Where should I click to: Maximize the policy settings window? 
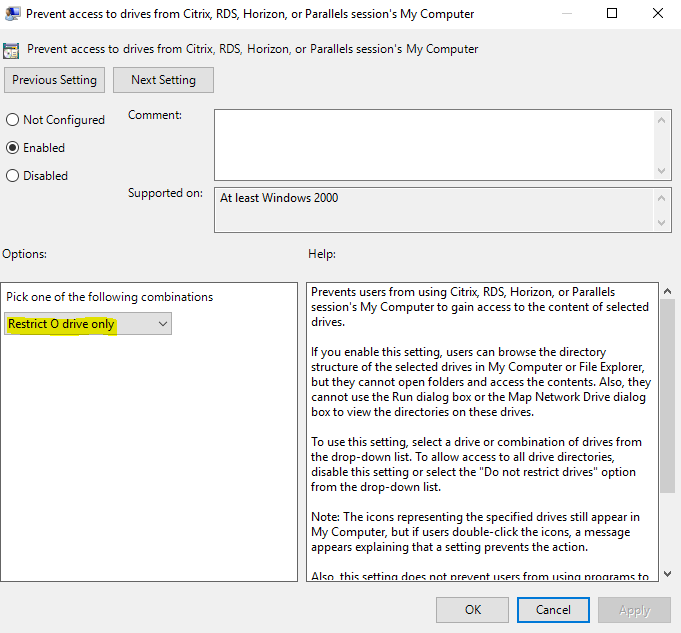click(612, 14)
